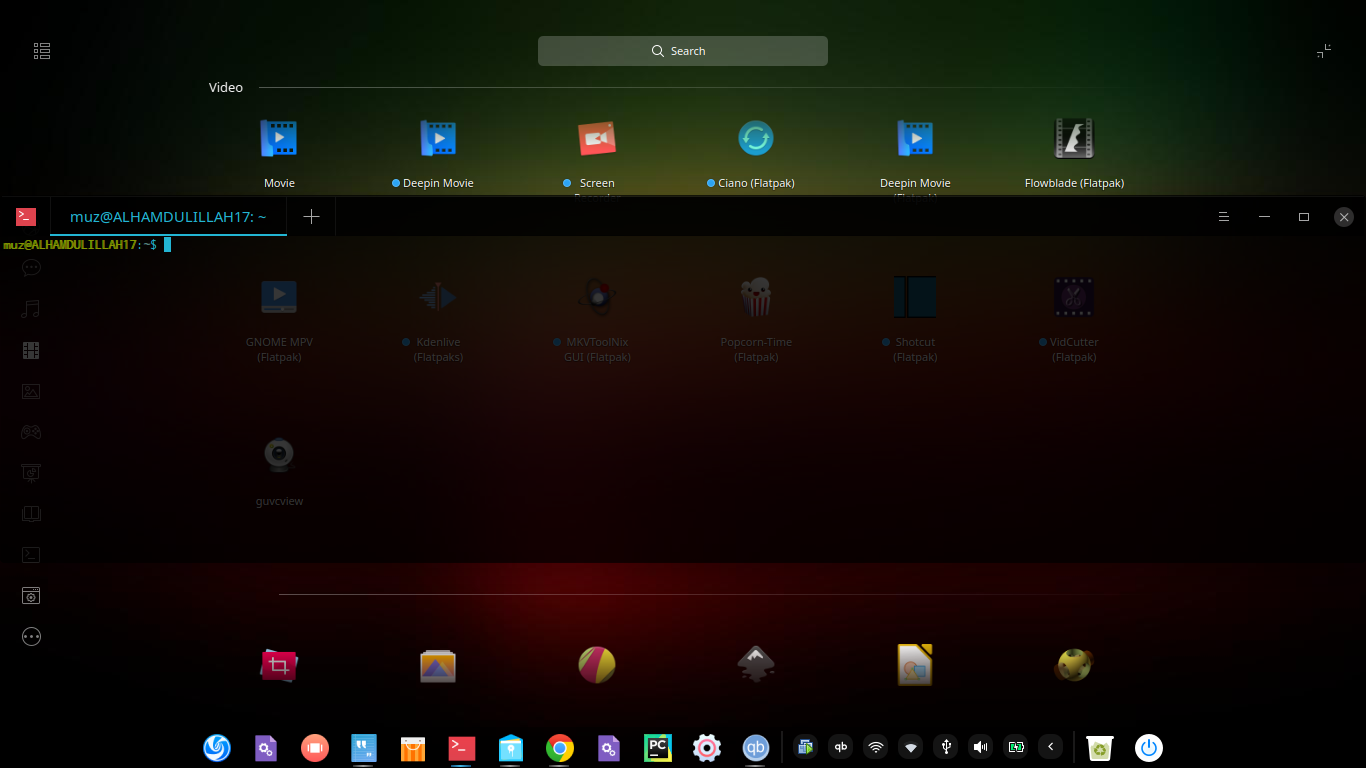Expand hidden tray icons with the chevron
Screen dimensions: 1366x768
pos(1050,747)
